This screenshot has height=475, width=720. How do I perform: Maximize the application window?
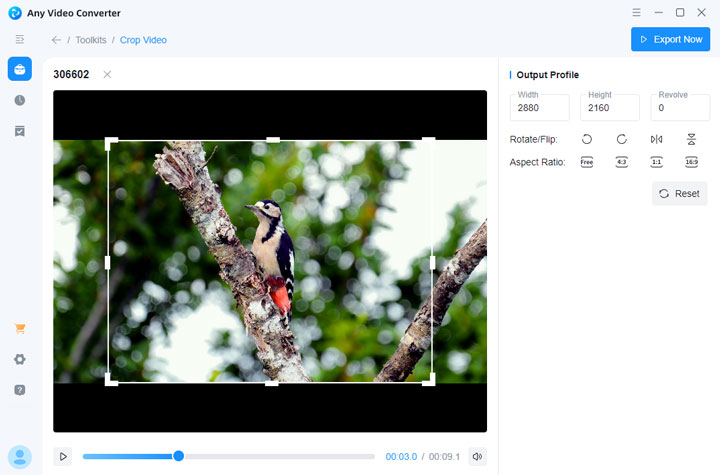[680, 12]
